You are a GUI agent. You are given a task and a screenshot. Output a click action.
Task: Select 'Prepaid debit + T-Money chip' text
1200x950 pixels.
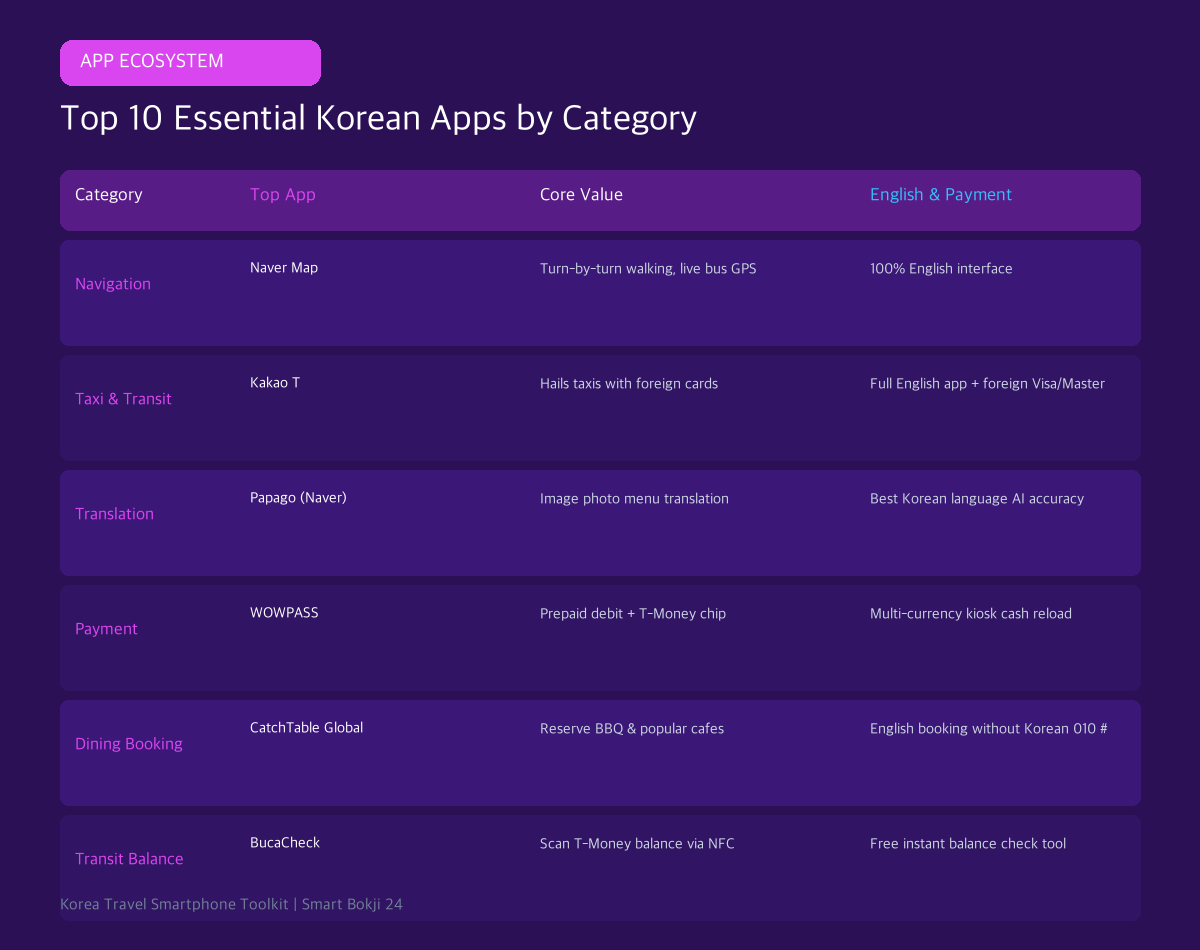[x=633, y=614]
